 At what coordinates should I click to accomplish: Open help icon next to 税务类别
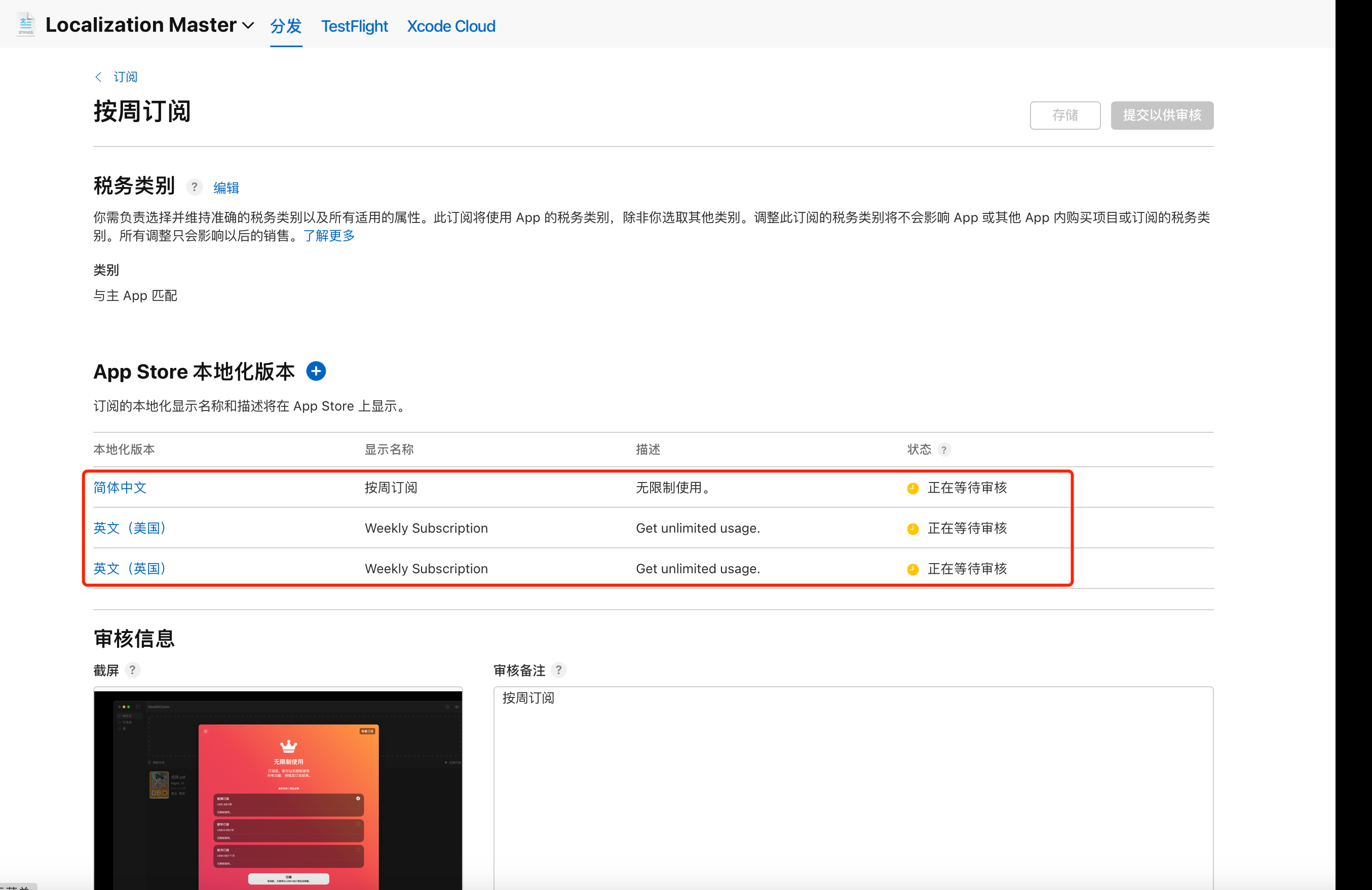click(194, 187)
